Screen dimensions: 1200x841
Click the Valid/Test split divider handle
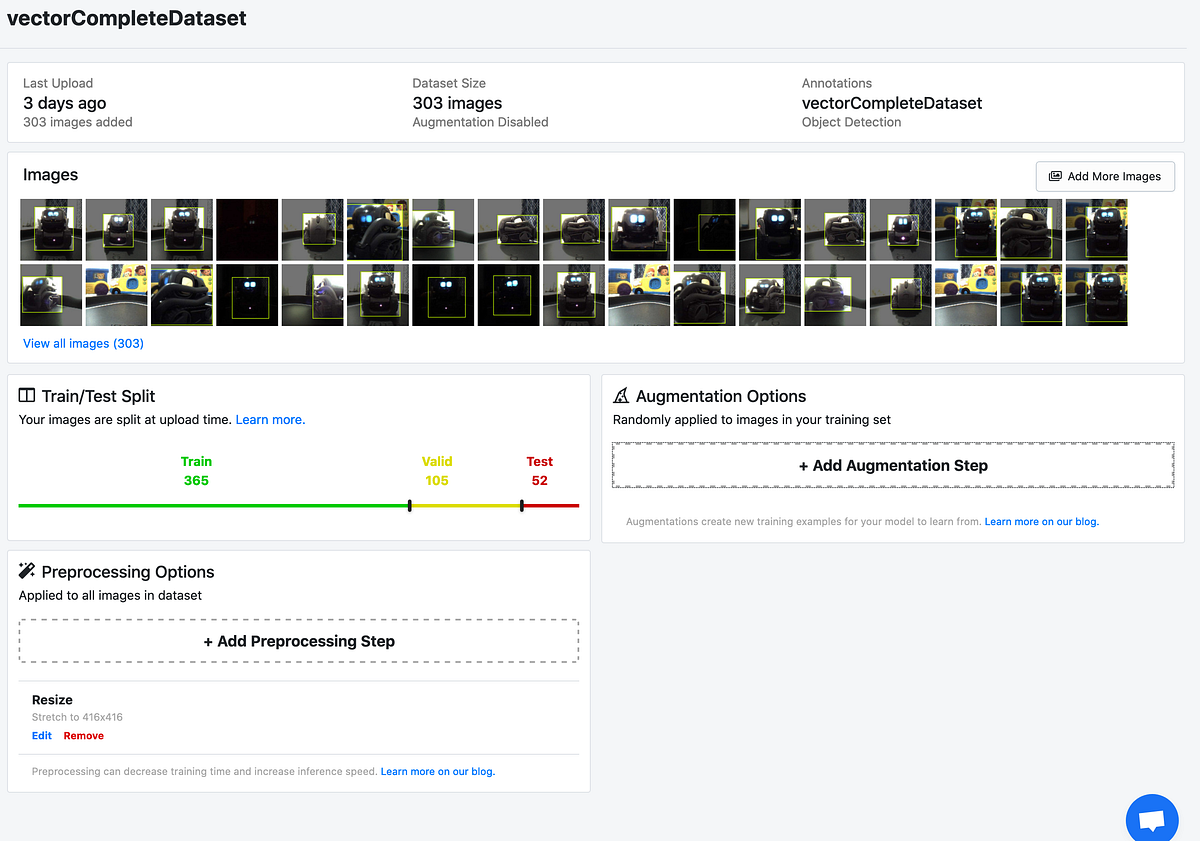[x=521, y=506]
